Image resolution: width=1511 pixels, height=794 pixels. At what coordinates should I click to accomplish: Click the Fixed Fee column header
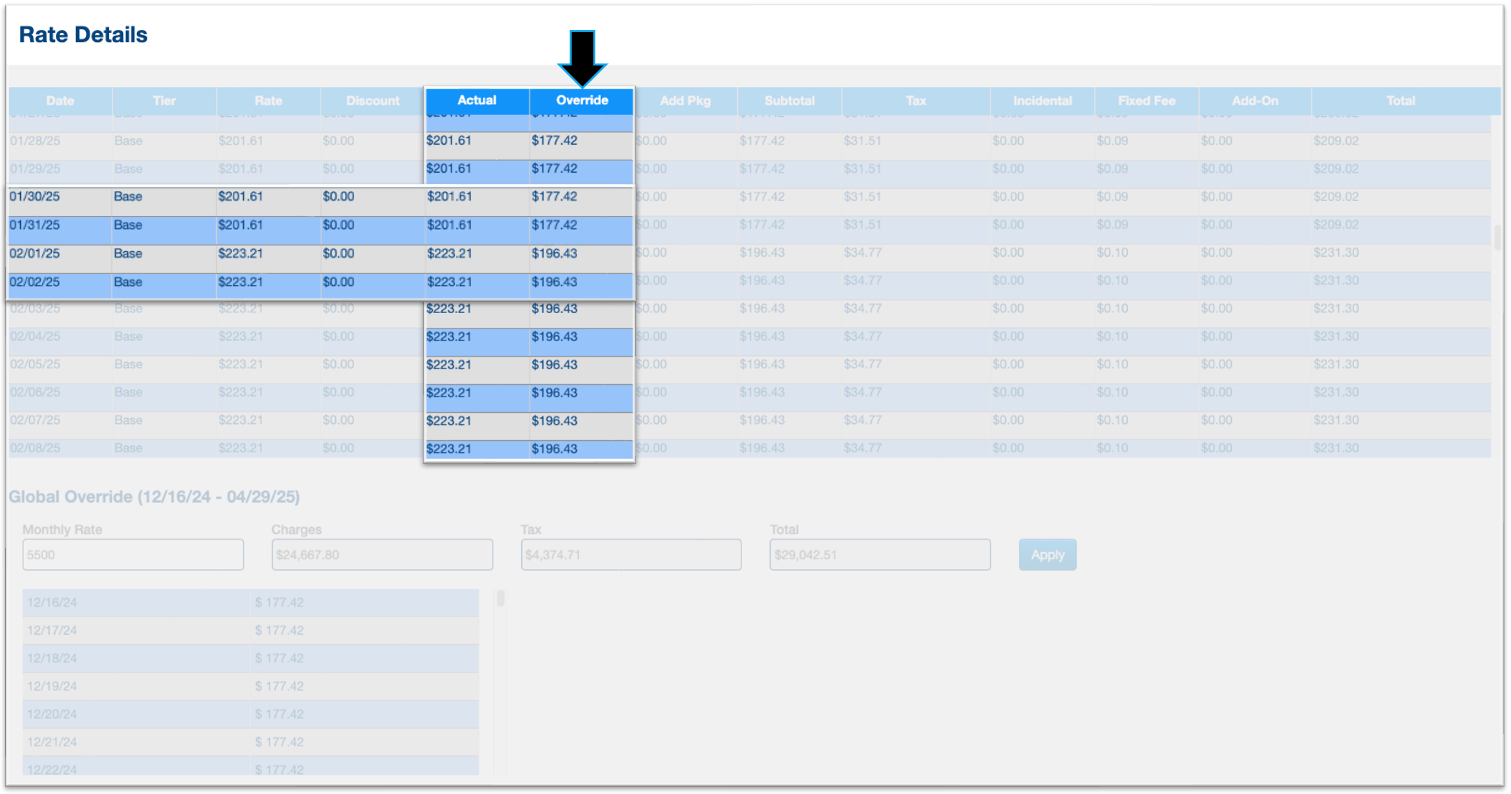coord(1146,101)
